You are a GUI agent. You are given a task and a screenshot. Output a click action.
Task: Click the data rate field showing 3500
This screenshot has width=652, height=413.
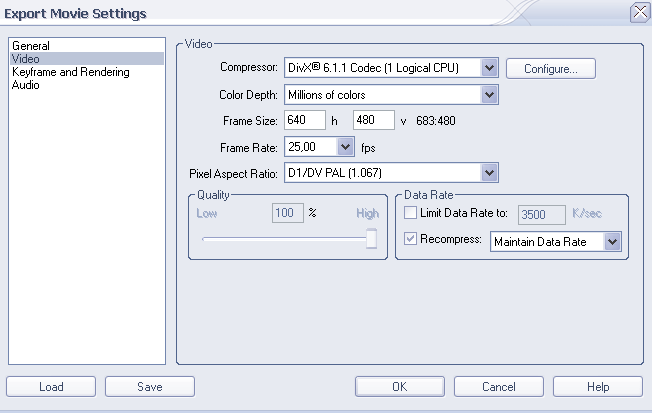(541, 215)
